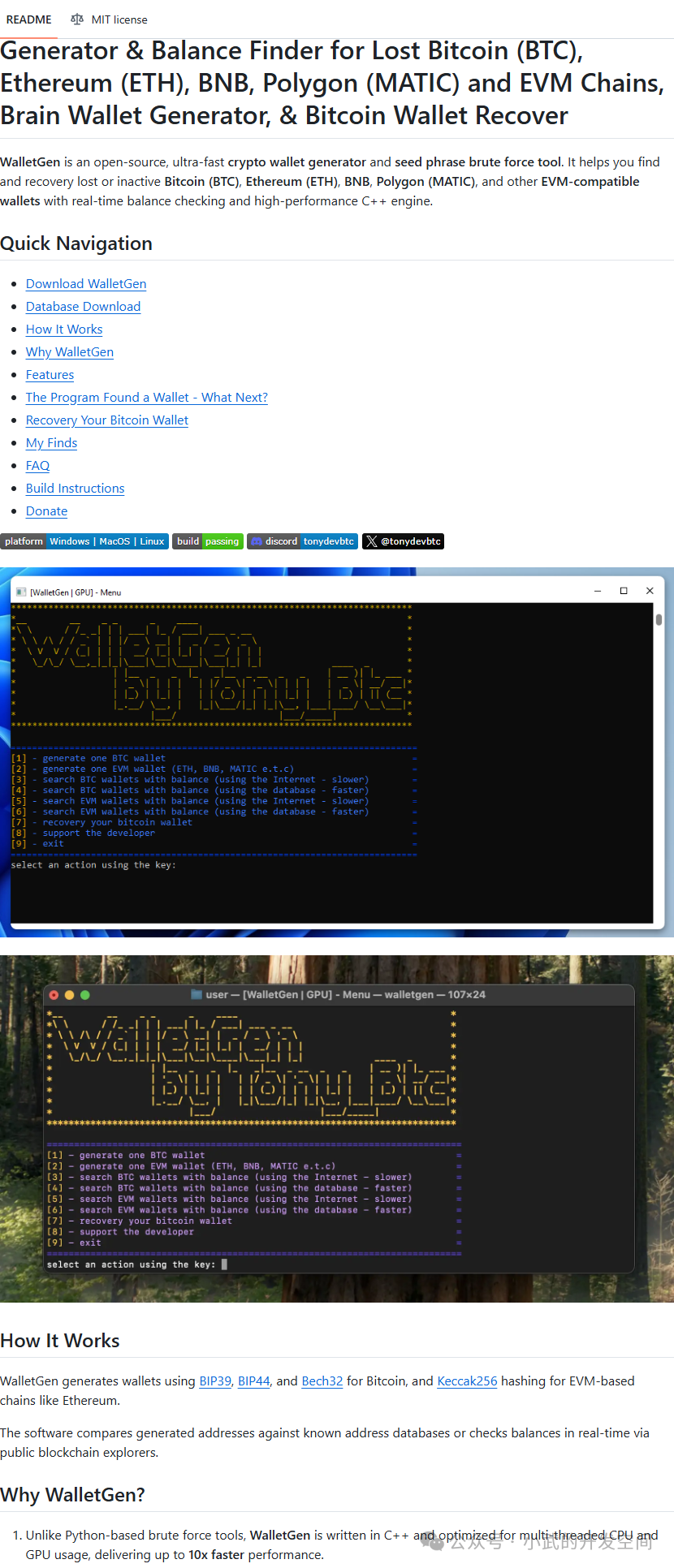Click the Donate navigation link
Image resolution: width=674 pixels, height=1568 pixels.
pyautogui.click(x=46, y=511)
